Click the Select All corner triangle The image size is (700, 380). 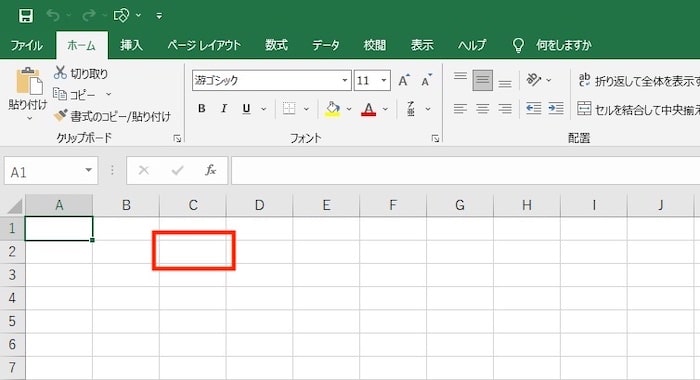tap(14, 206)
